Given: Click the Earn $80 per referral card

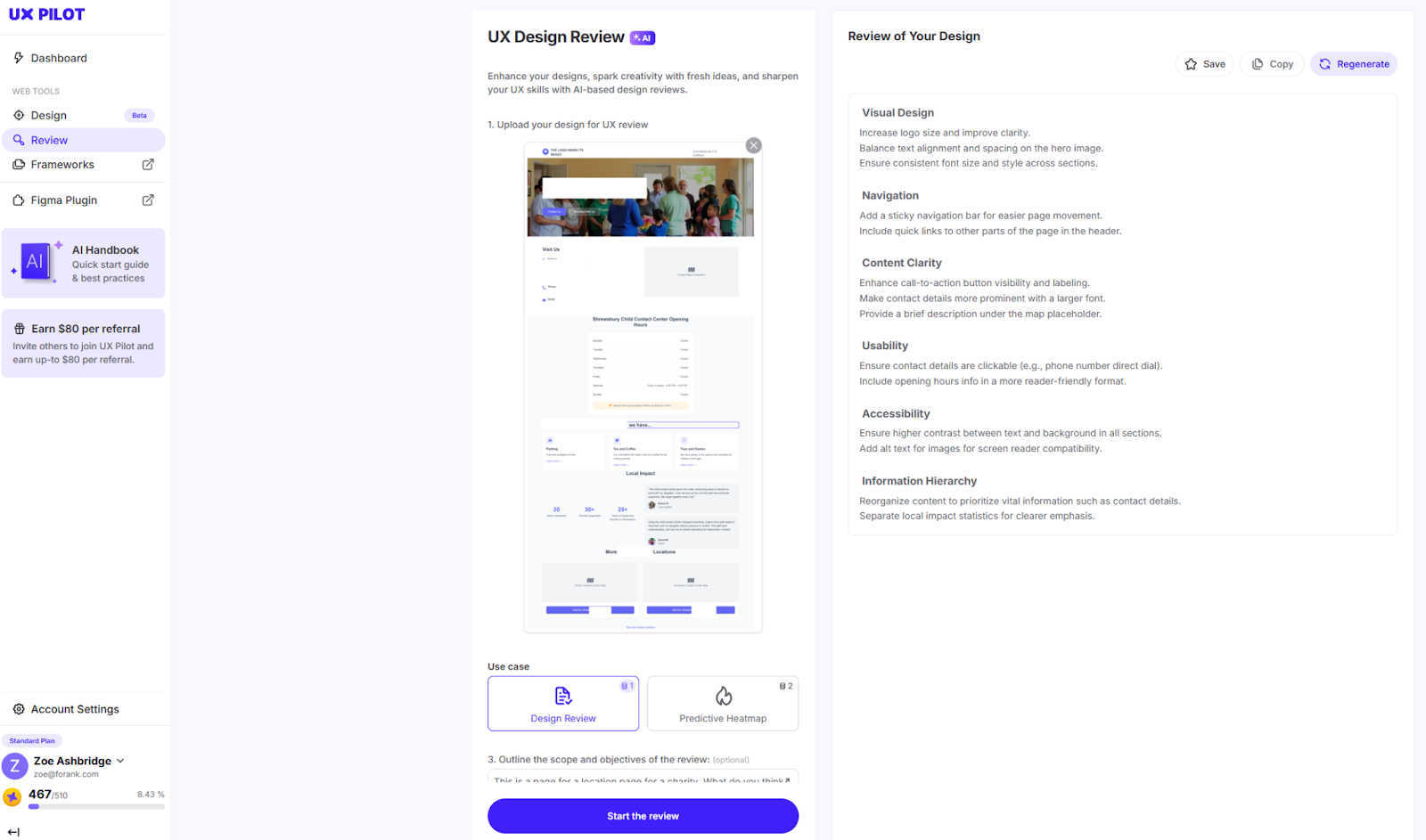Looking at the screenshot, I should pos(83,343).
